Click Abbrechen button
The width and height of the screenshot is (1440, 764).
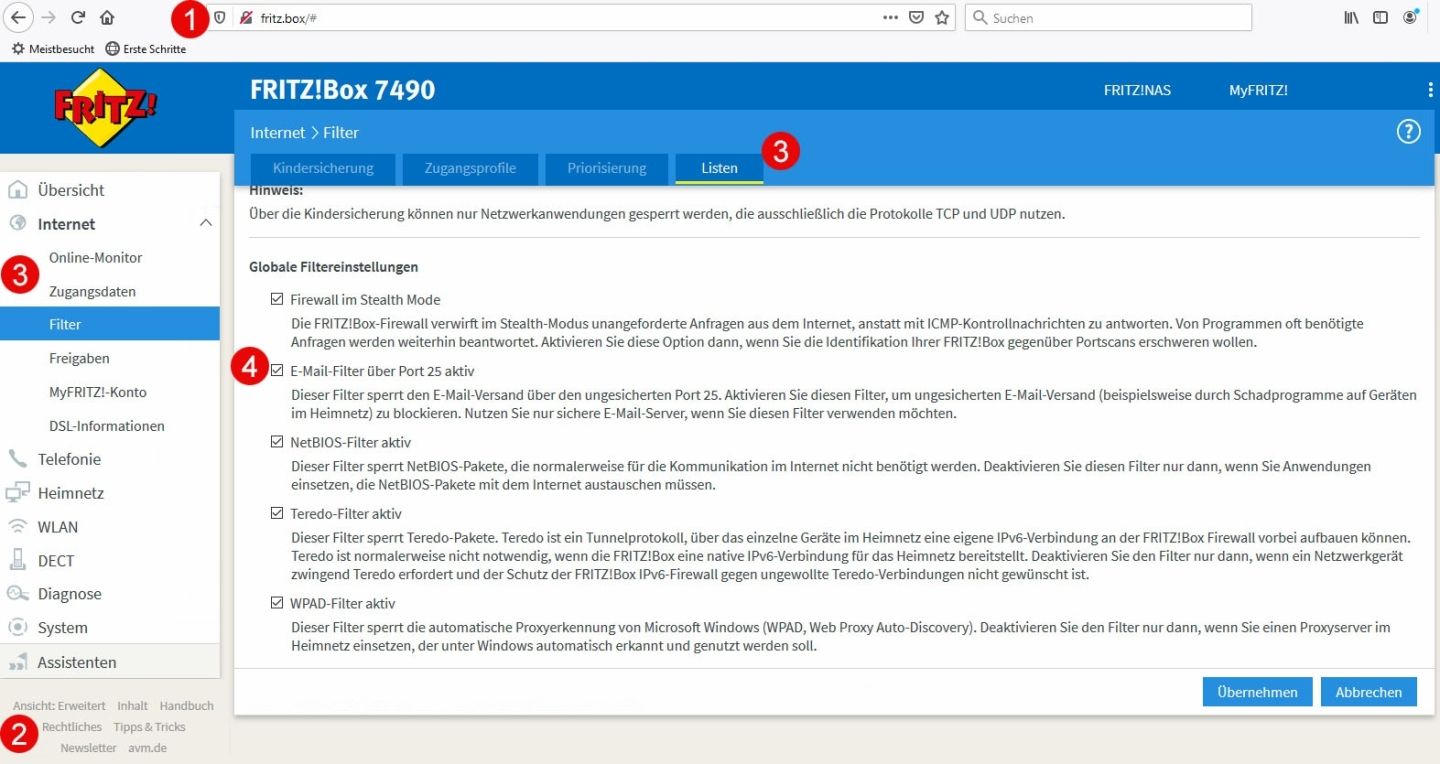[1369, 692]
